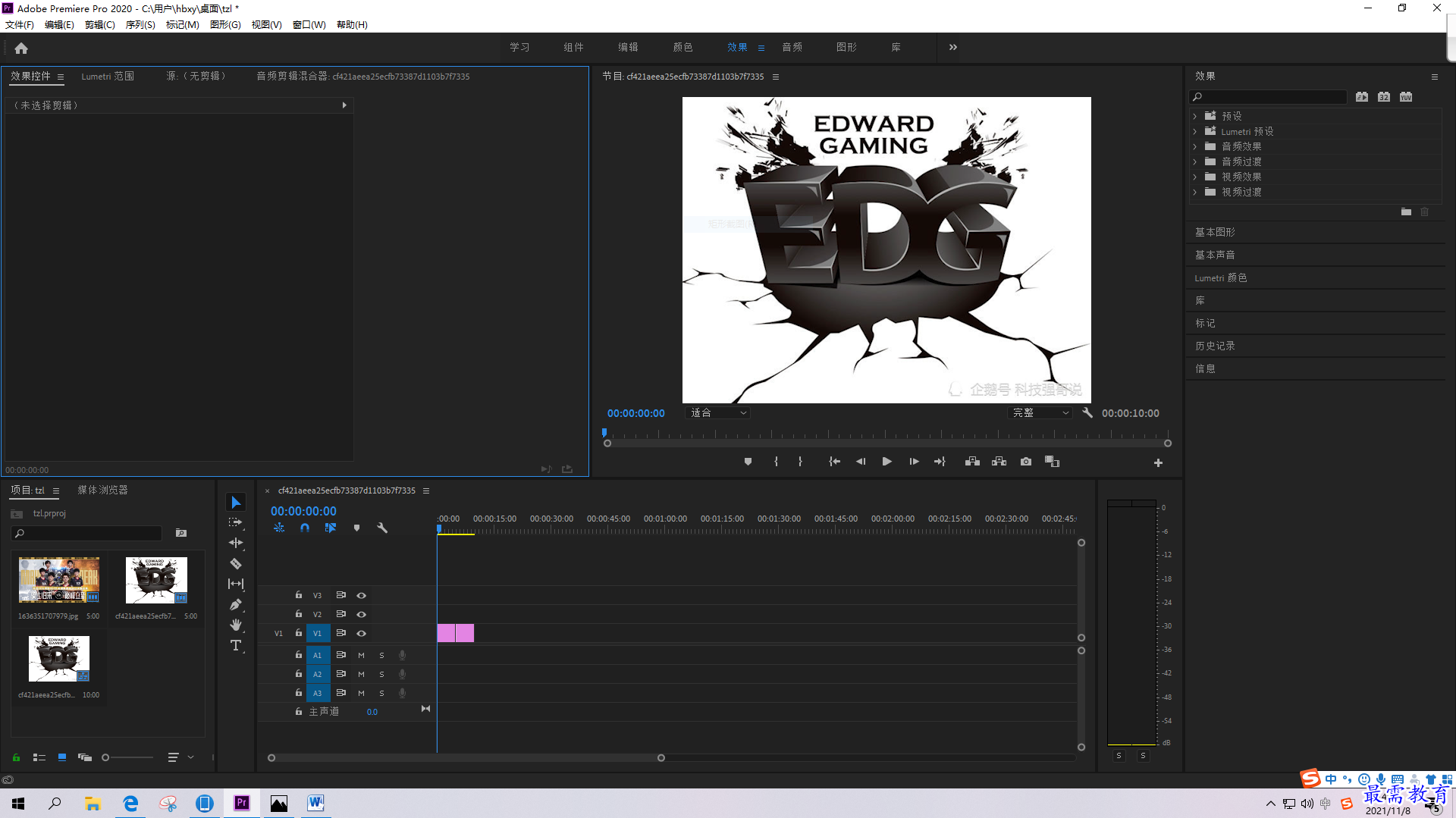The width and height of the screenshot is (1456, 818).
Task: Switch to 颜色 workspace
Action: click(682, 47)
